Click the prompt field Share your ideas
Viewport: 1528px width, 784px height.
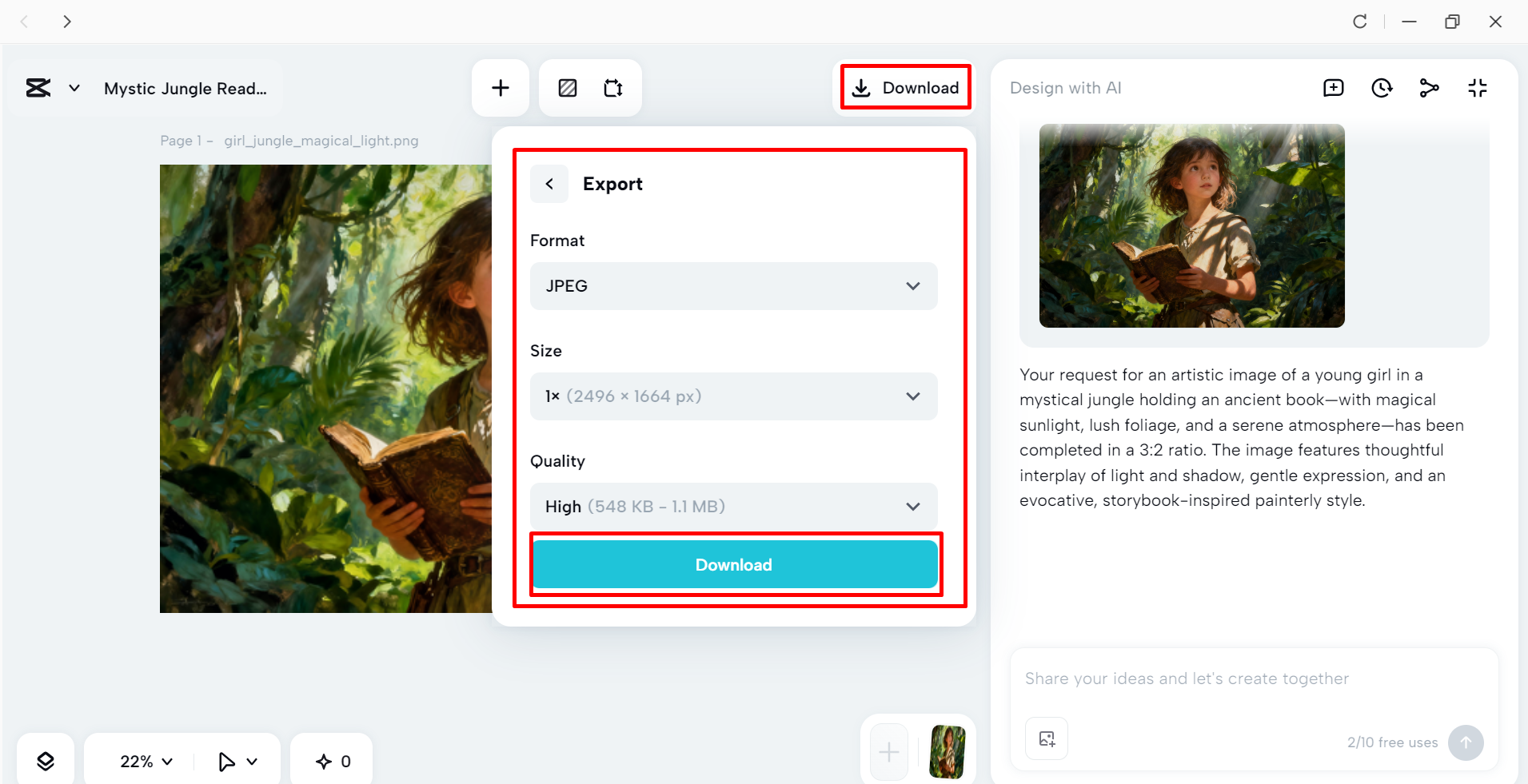pyautogui.click(x=1254, y=679)
